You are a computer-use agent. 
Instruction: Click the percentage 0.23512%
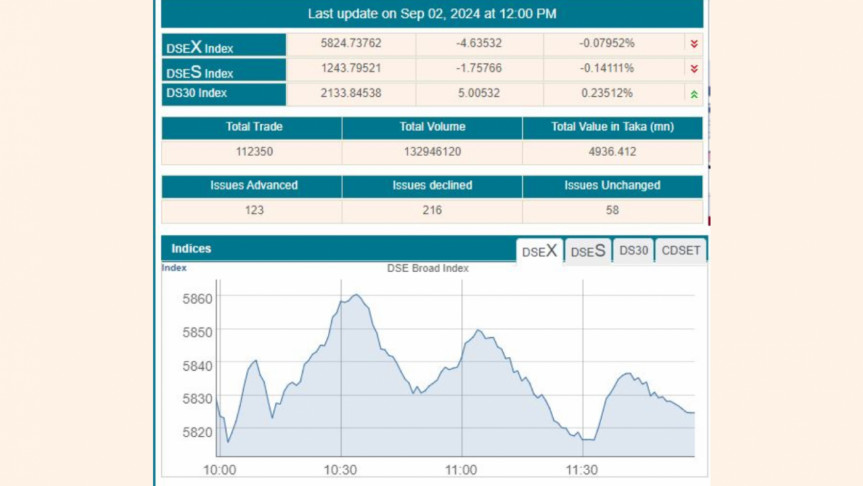tap(607, 93)
